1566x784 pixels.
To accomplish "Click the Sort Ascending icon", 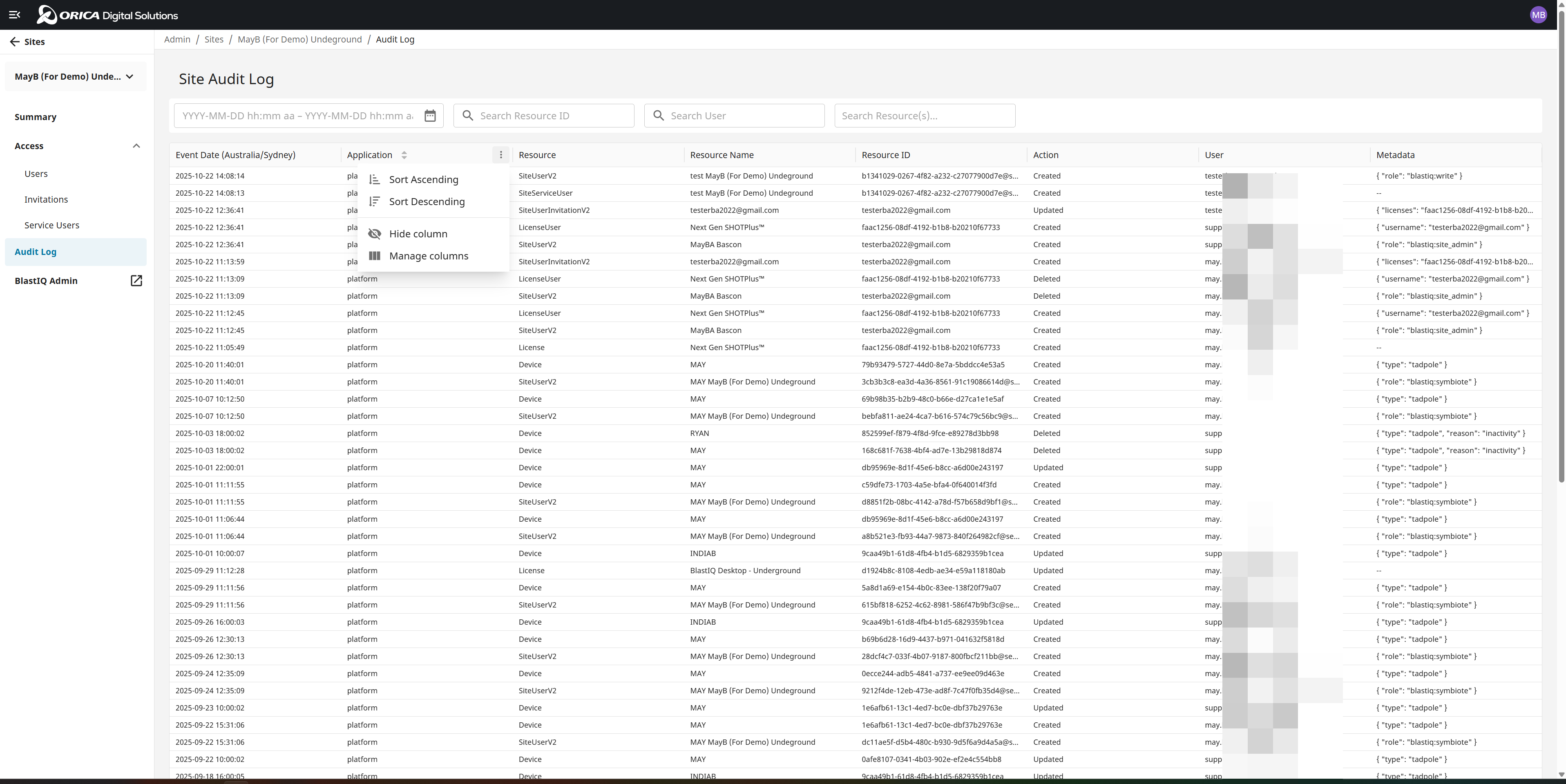I will click(375, 180).
